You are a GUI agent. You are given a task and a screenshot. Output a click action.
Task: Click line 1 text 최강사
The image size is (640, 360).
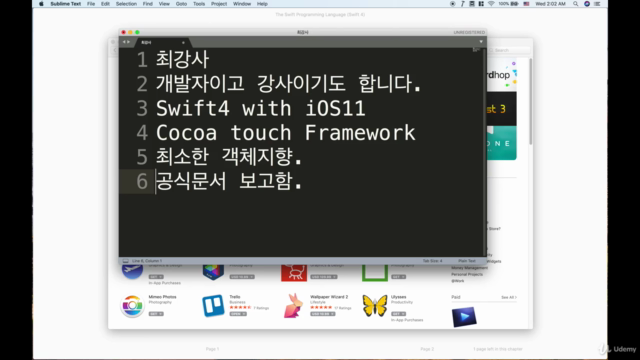tap(182, 60)
